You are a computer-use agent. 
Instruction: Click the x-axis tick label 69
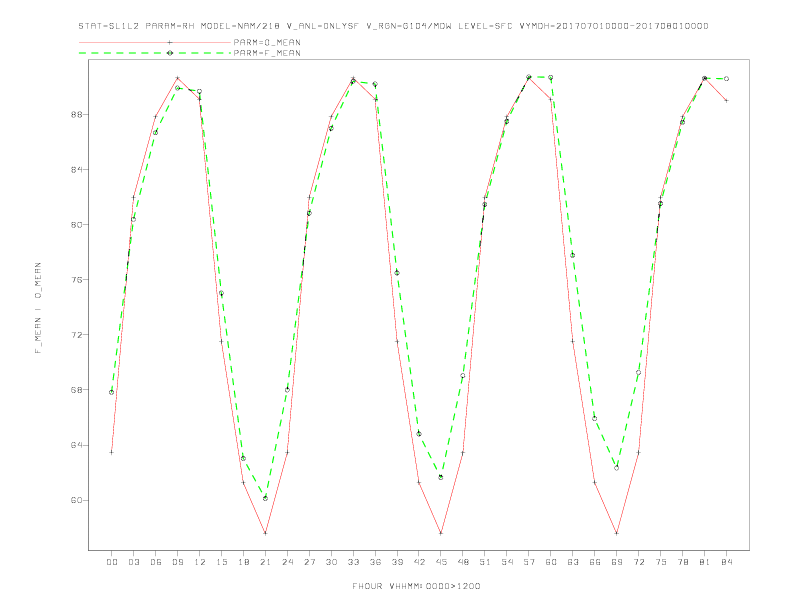click(x=617, y=562)
